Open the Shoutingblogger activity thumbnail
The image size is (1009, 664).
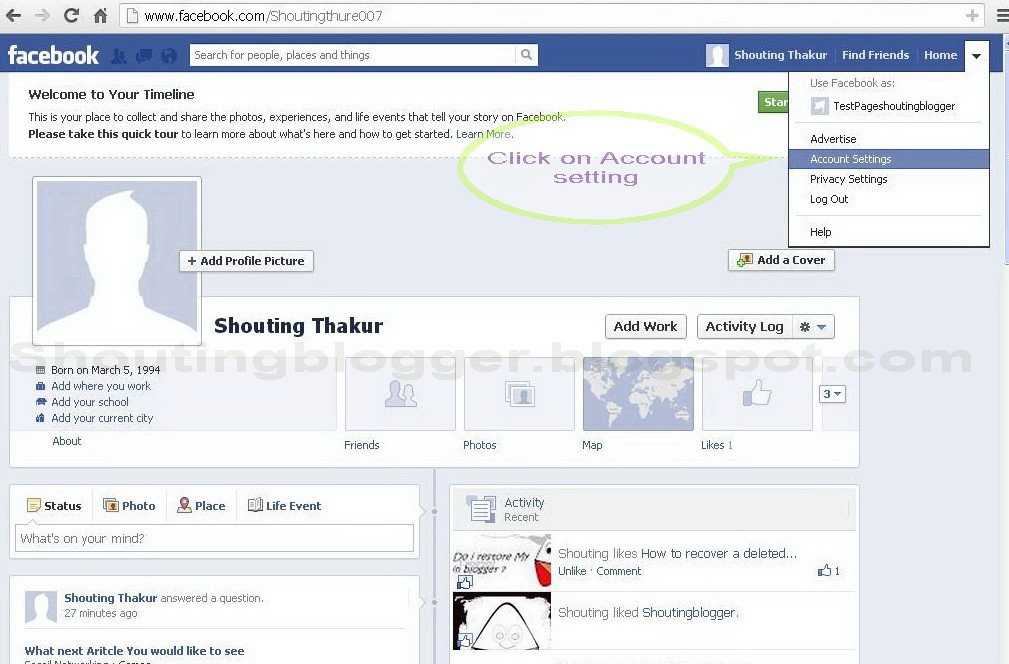pyautogui.click(x=502, y=621)
